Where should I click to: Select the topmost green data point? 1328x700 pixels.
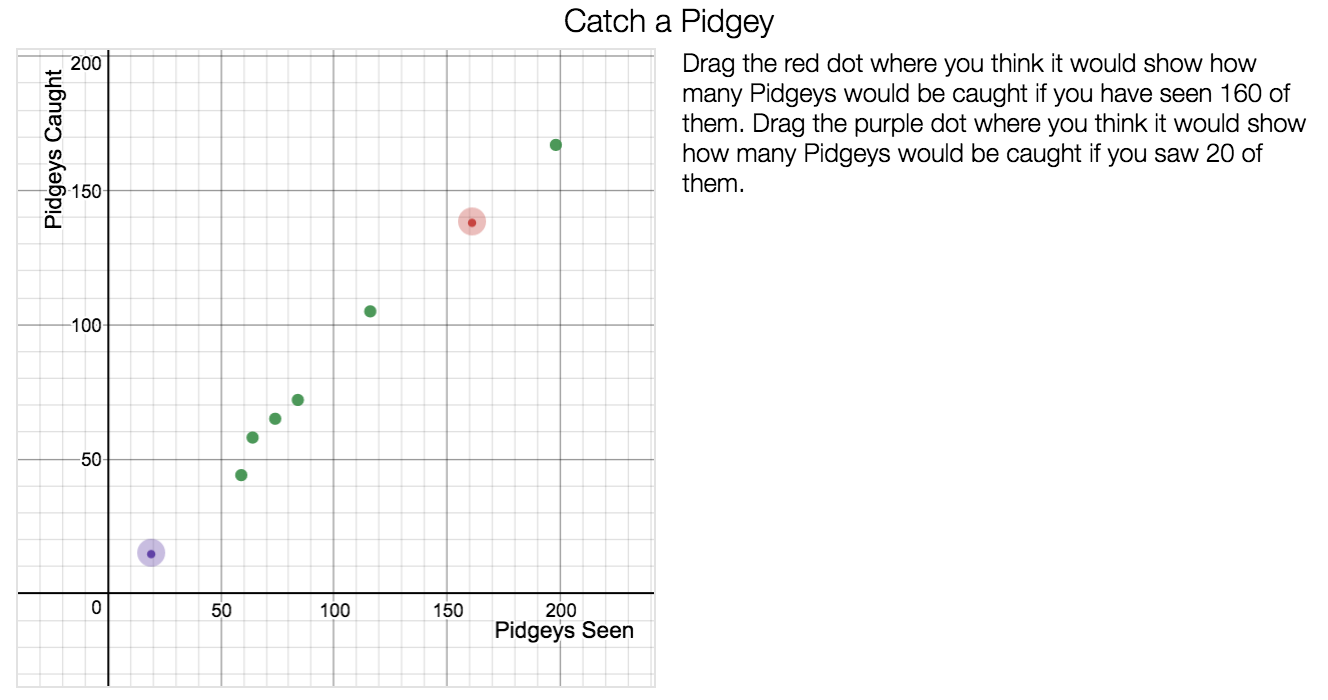[x=556, y=145]
